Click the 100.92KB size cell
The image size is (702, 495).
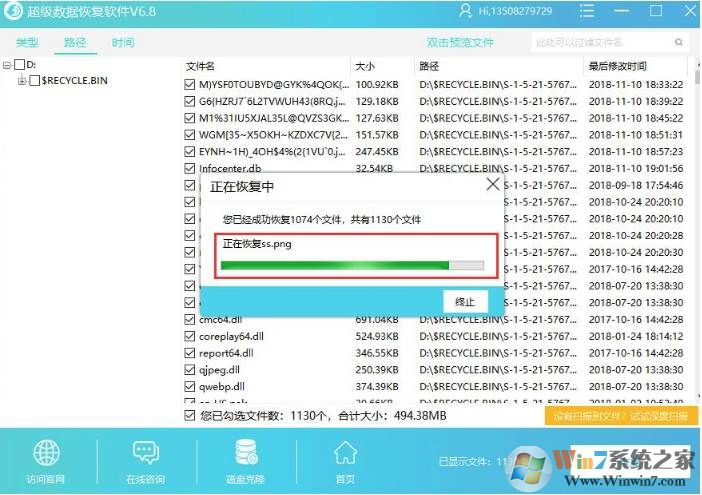tap(377, 84)
